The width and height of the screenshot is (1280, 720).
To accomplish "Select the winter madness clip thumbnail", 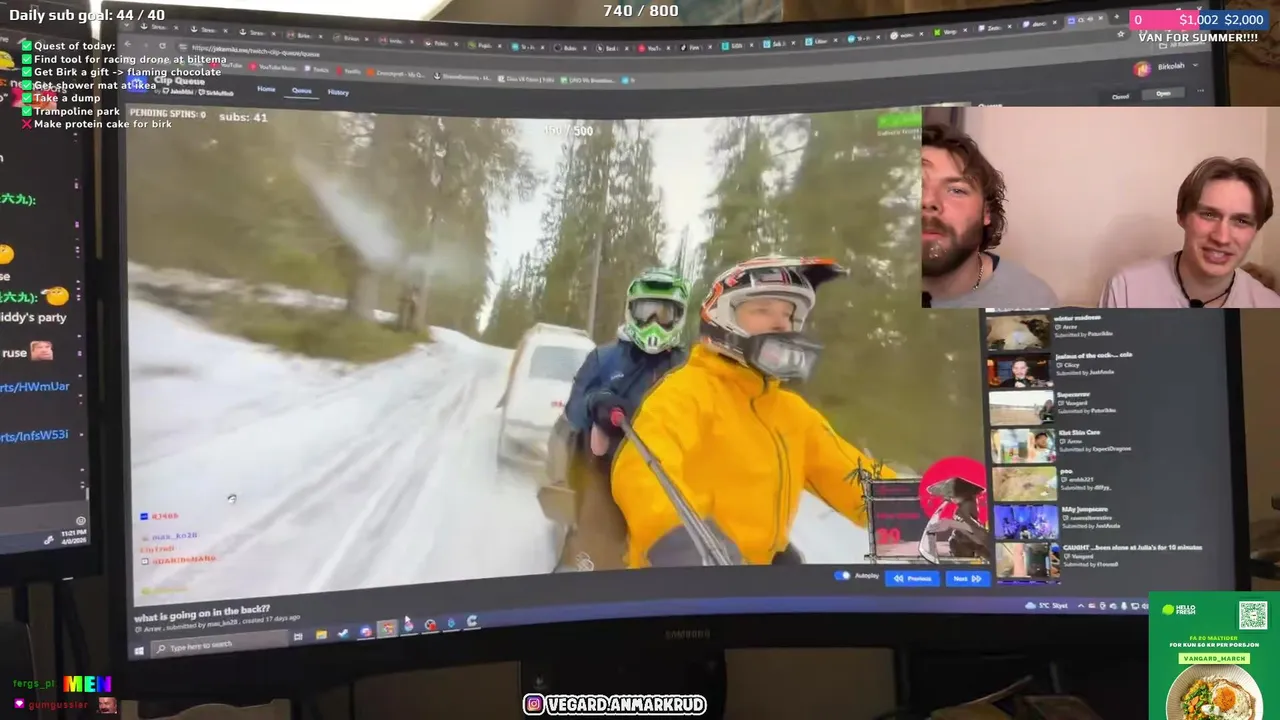I will tap(1018, 331).
